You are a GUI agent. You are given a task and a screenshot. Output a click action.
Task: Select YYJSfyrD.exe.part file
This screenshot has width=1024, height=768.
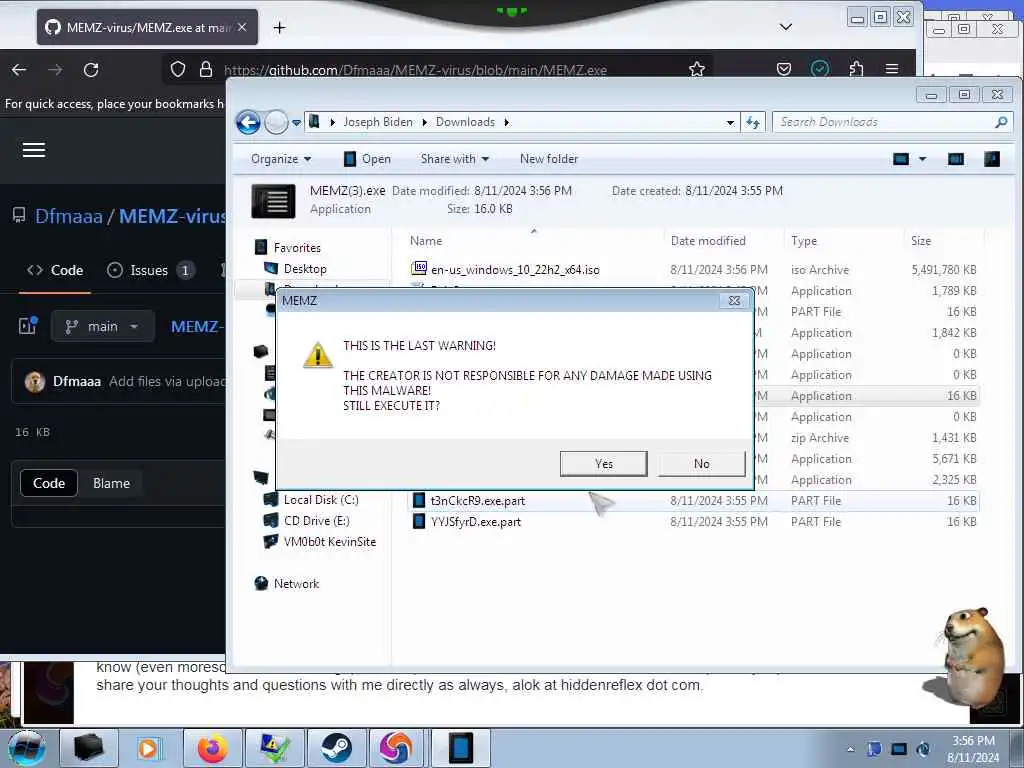click(x=476, y=522)
